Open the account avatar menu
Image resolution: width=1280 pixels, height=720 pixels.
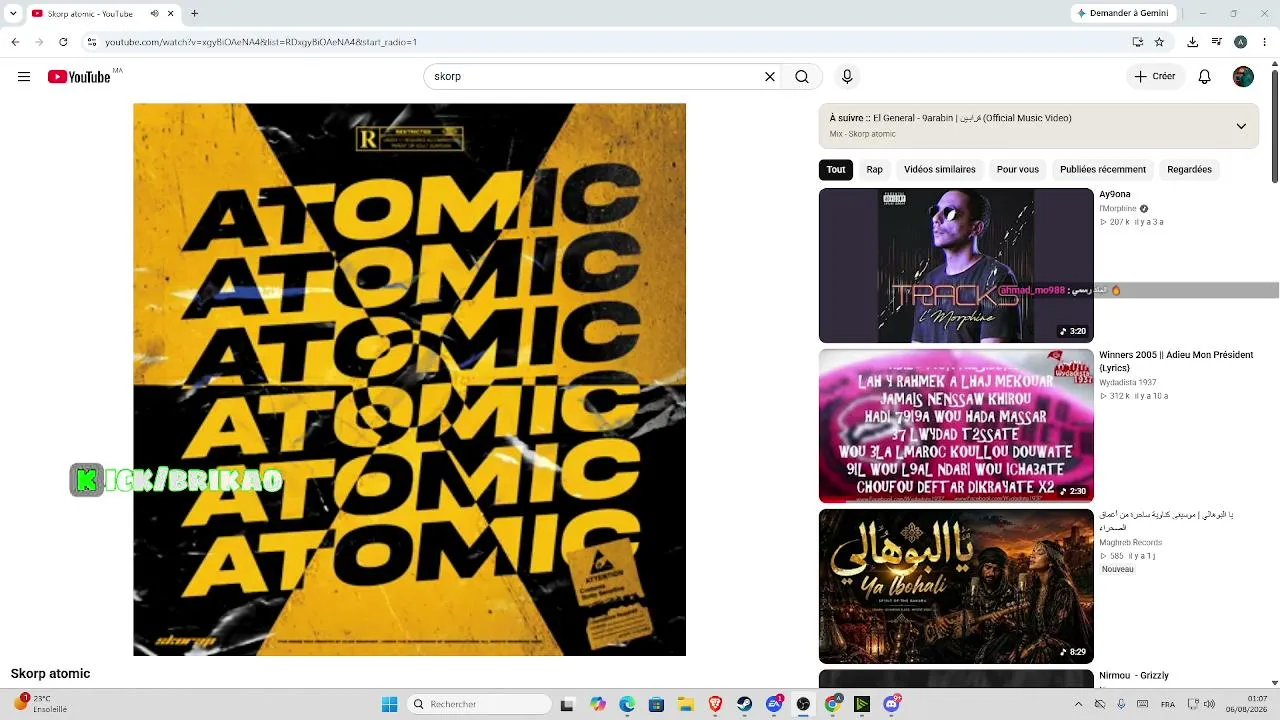tap(1243, 77)
